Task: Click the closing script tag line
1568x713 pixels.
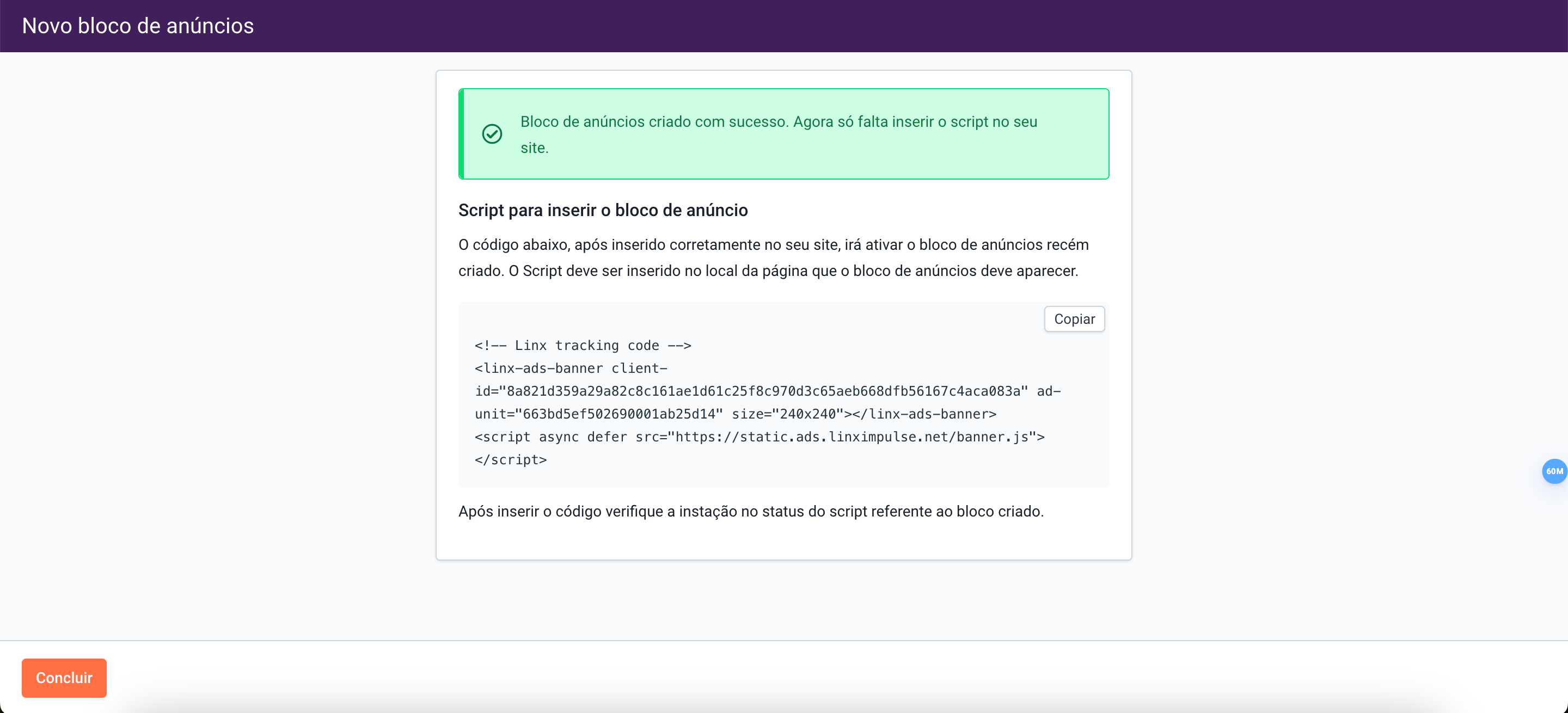Action: [510, 460]
